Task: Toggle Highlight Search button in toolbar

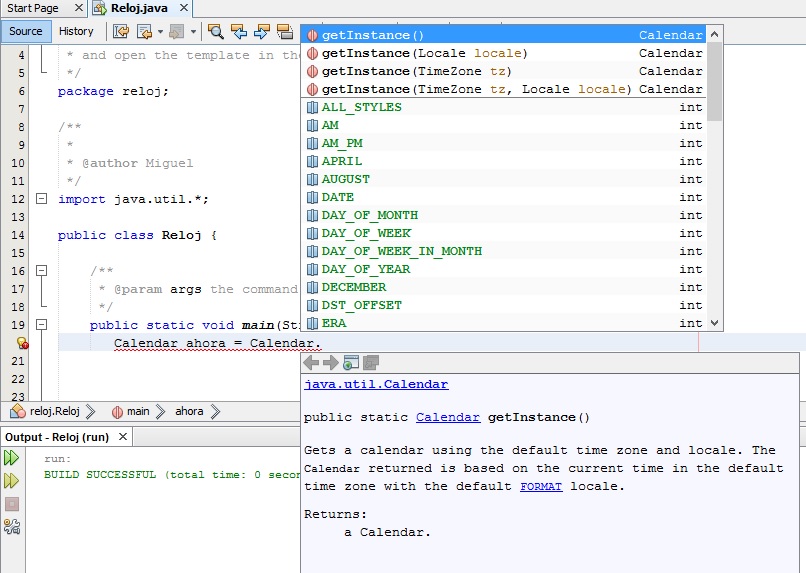Action: (x=284, y=31)
